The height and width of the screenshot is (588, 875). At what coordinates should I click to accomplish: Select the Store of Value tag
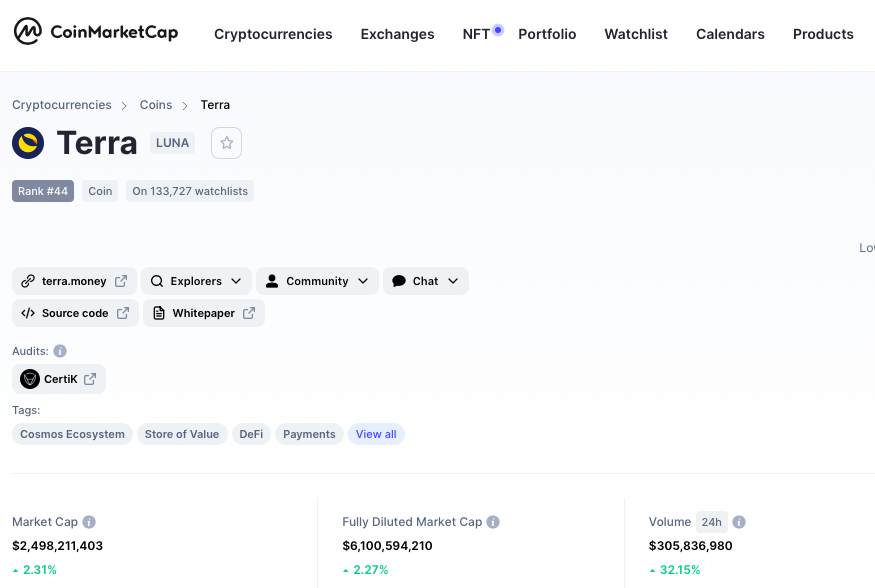182,434
